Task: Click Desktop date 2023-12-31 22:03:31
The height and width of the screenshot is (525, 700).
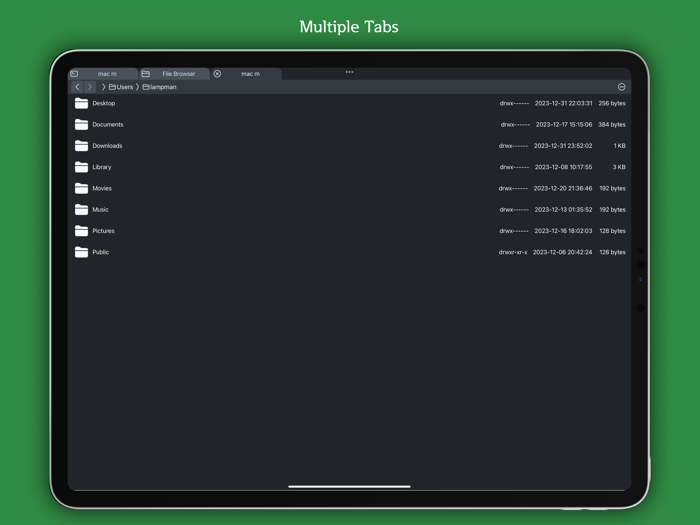Action: click(563, 103)
